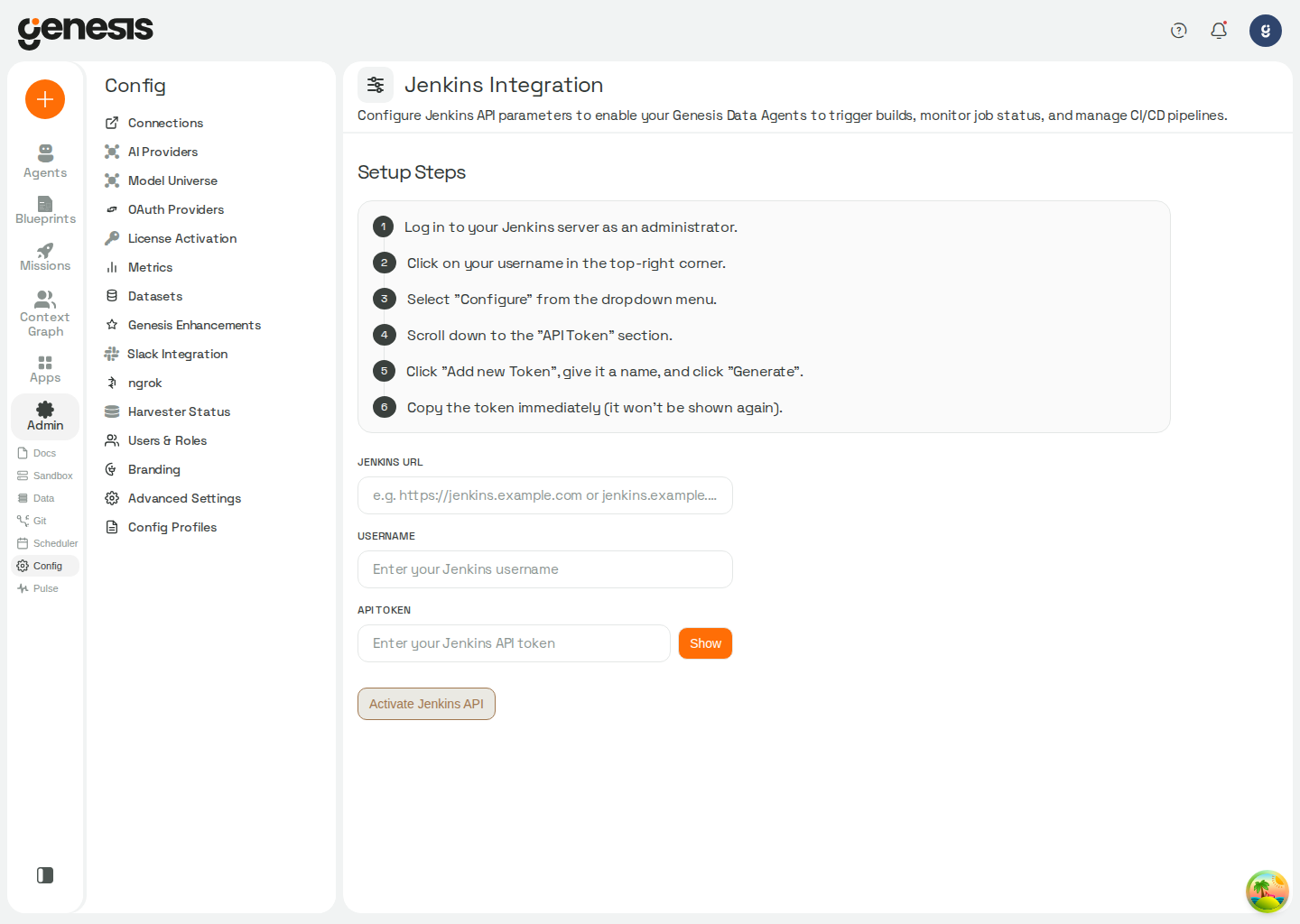Open Harvester Status page
Screen dimensions: 1300x924
[168, 411]
